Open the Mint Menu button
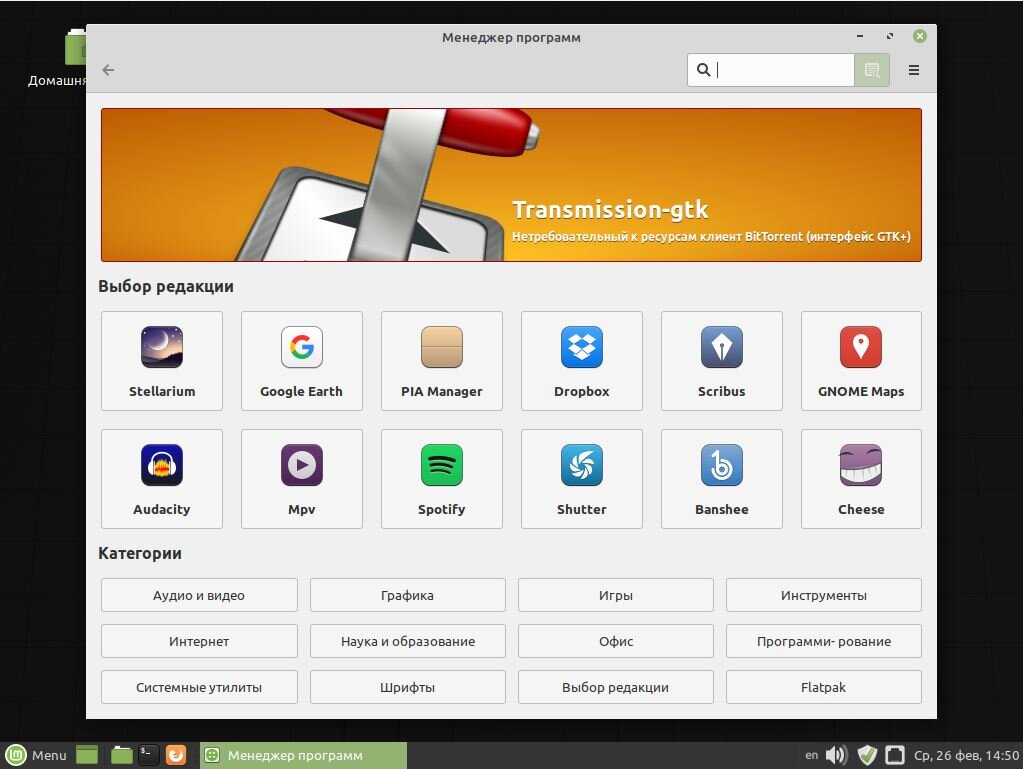 pyautogui.click(x=36, y=755)
